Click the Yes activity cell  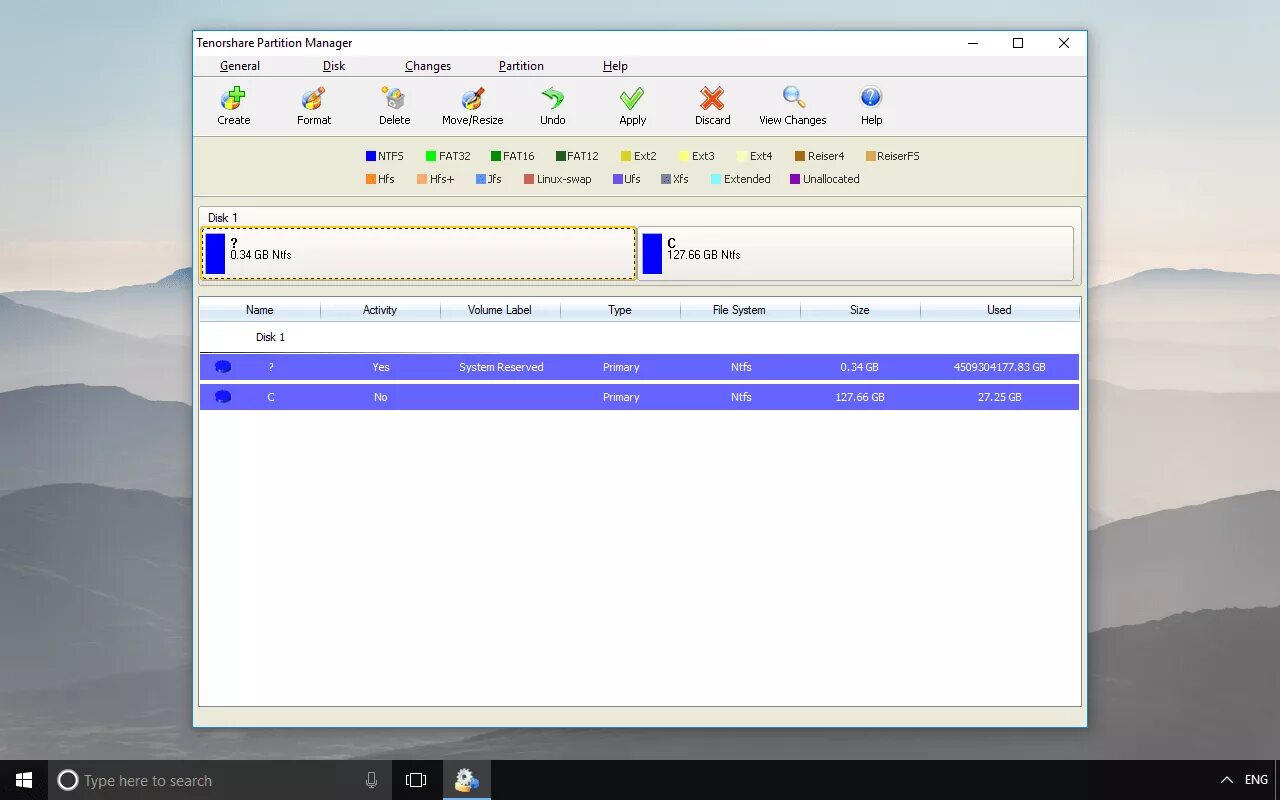(381, 367)
